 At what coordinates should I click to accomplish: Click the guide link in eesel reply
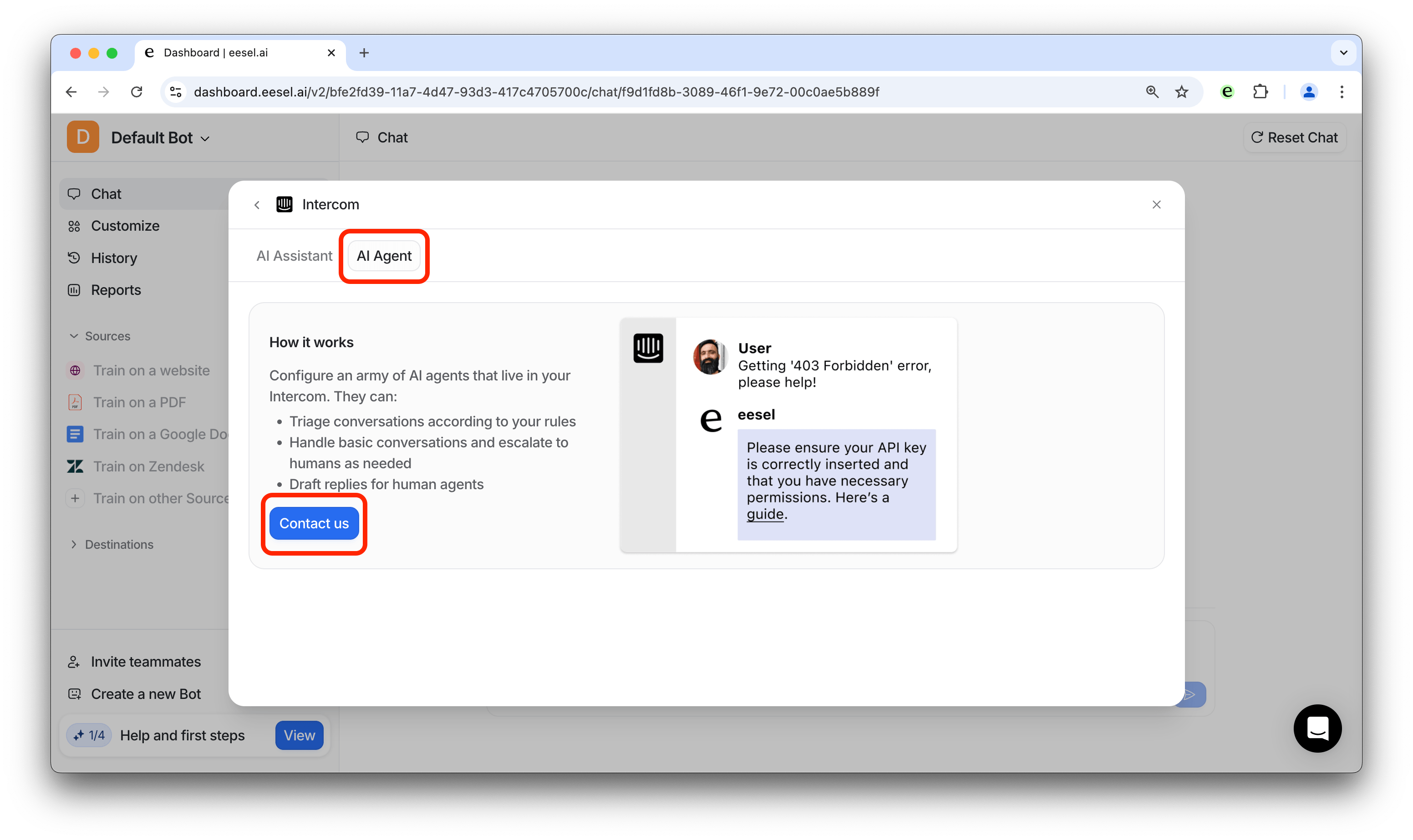[x=765, y=514]
